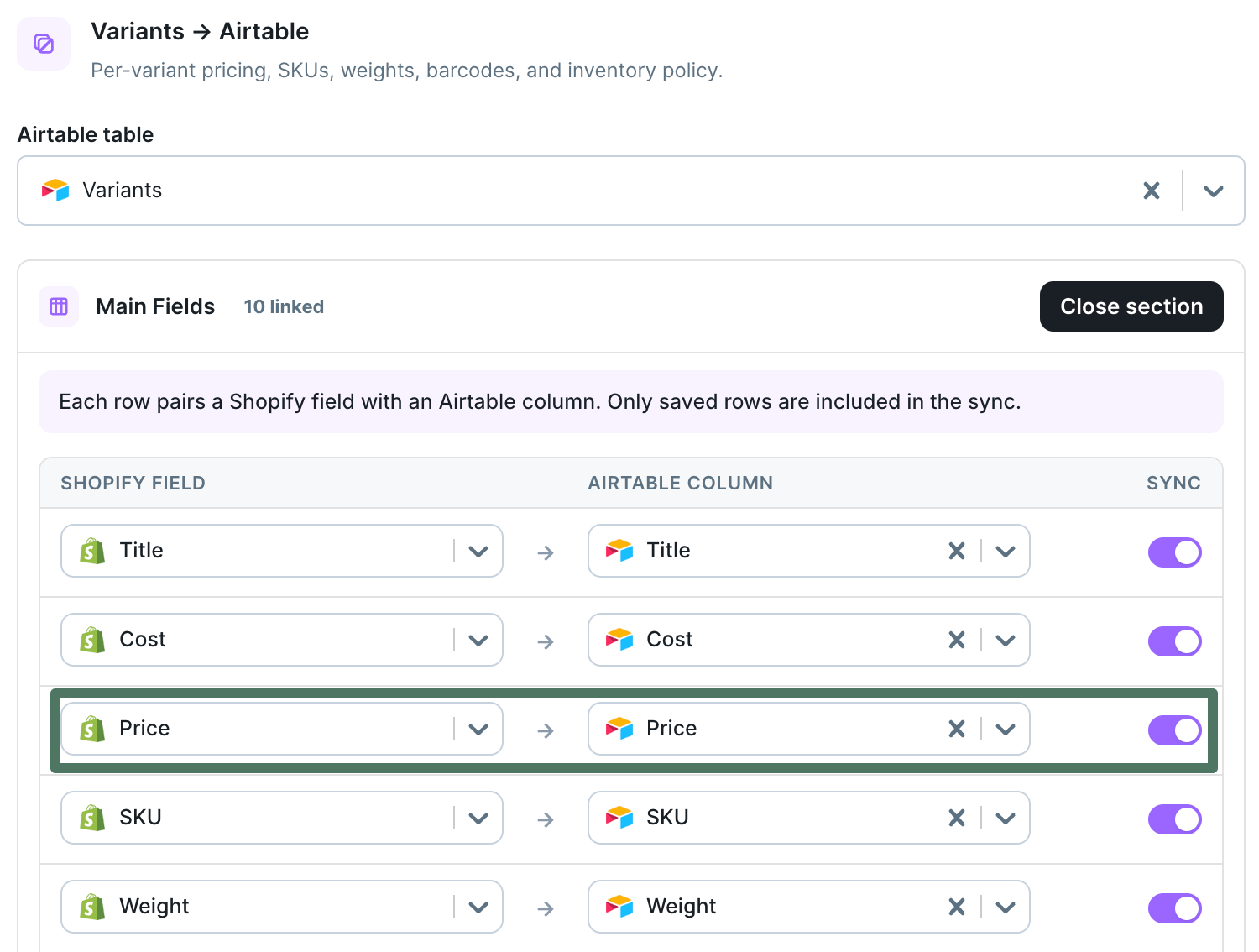Toggle sync for the Cost row
This screenshot has height=952, width=1259.
pos(1175,641)
